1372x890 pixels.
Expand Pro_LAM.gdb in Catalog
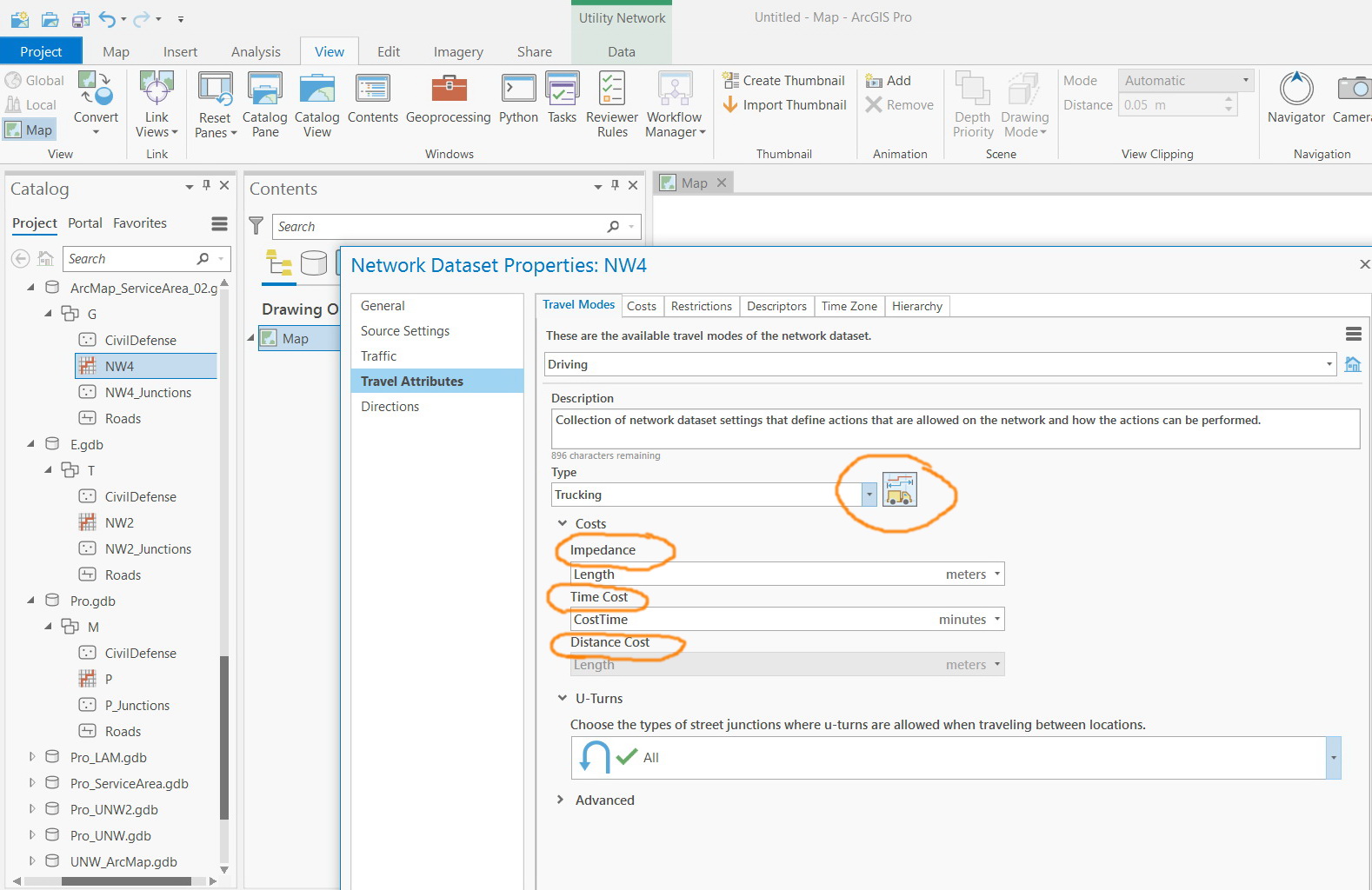click(32, 757)
